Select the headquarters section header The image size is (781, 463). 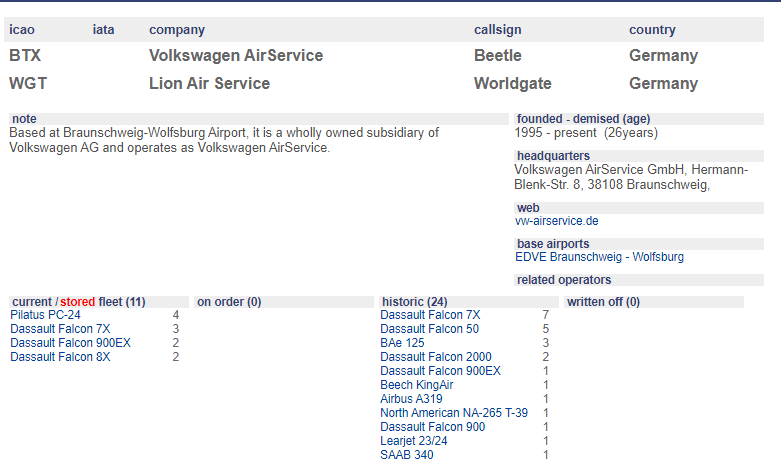[639, 156]
